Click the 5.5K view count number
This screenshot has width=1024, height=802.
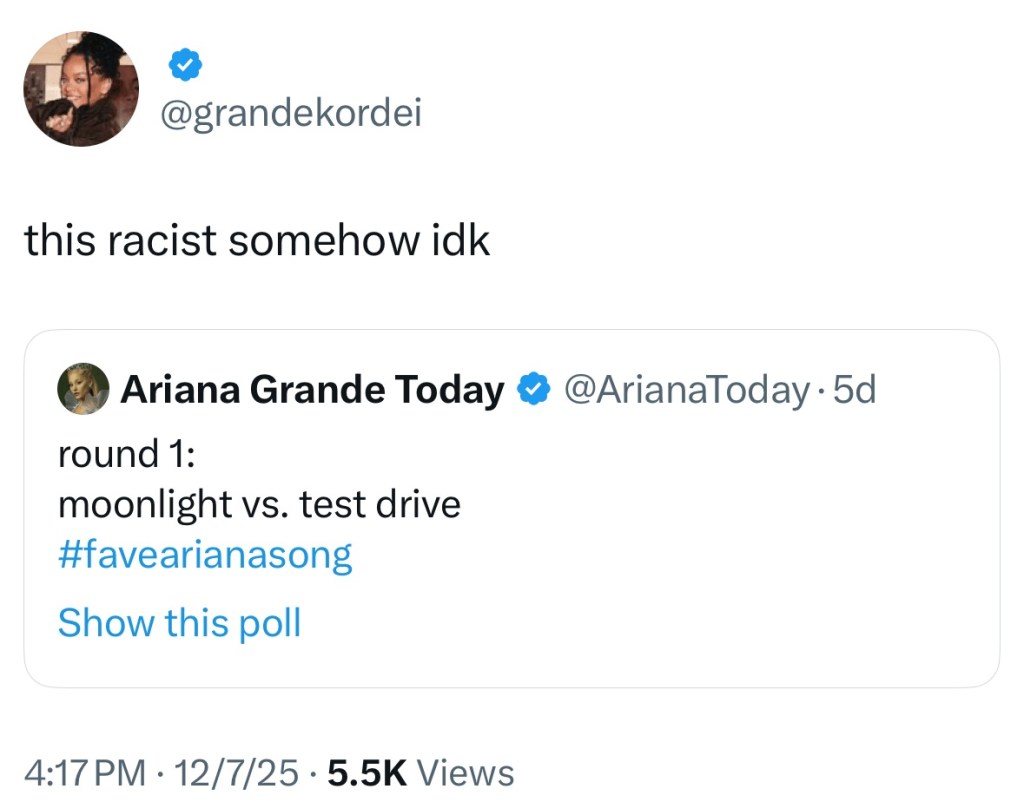(366, 773)
